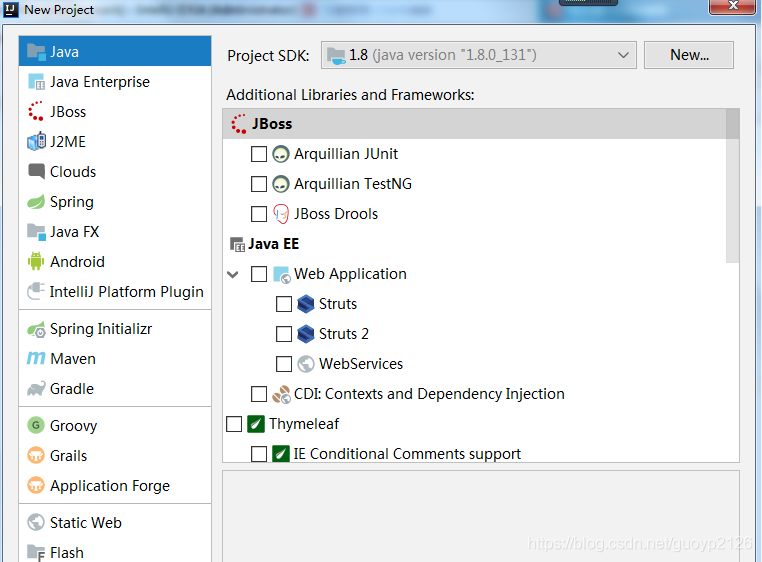
Task: Click the dropdown arrow of SDK selector
Action: [623, 55]
